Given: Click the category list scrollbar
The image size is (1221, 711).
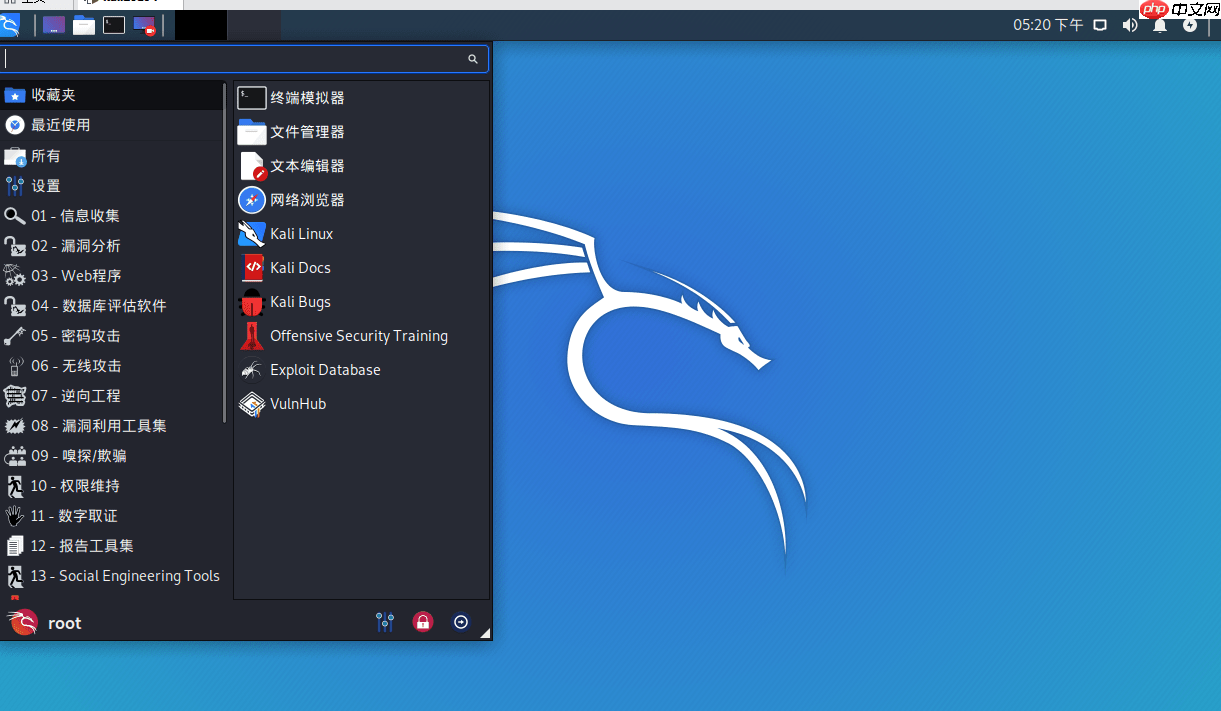Looking at the screenshot, I should click(x=226, y=252).
